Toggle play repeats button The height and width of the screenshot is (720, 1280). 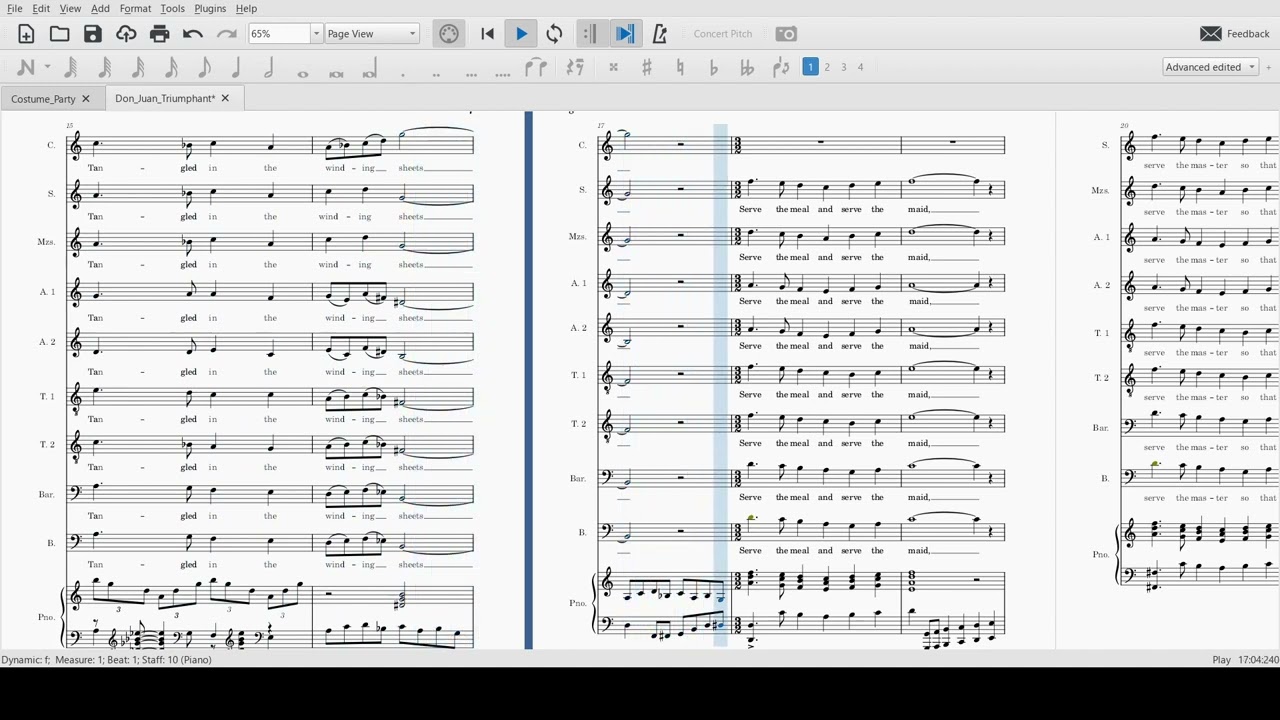click(590, 34)
